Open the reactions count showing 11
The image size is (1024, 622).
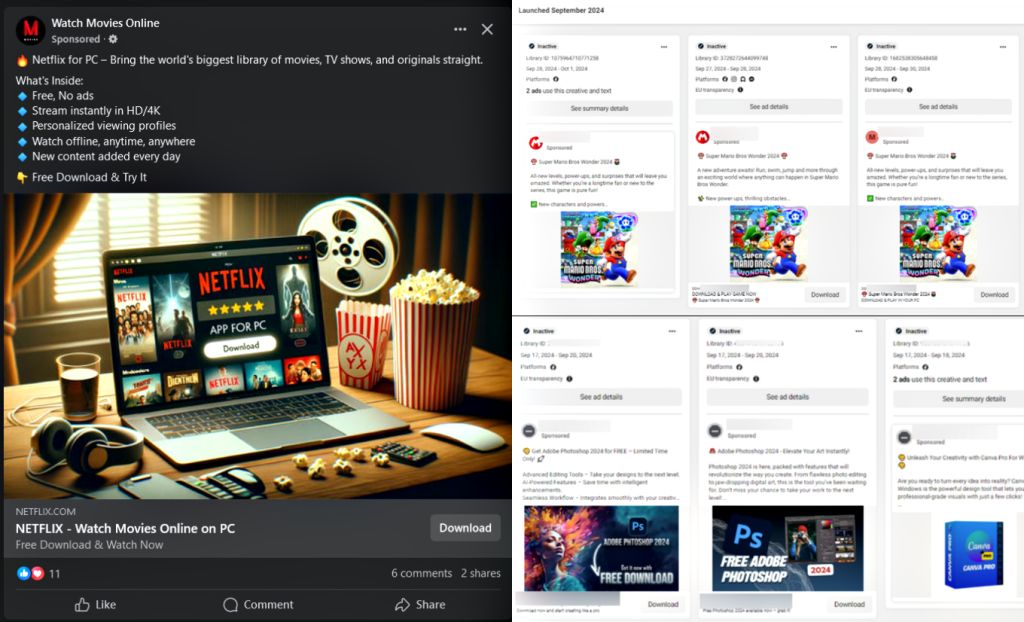[x=54, y=574]
